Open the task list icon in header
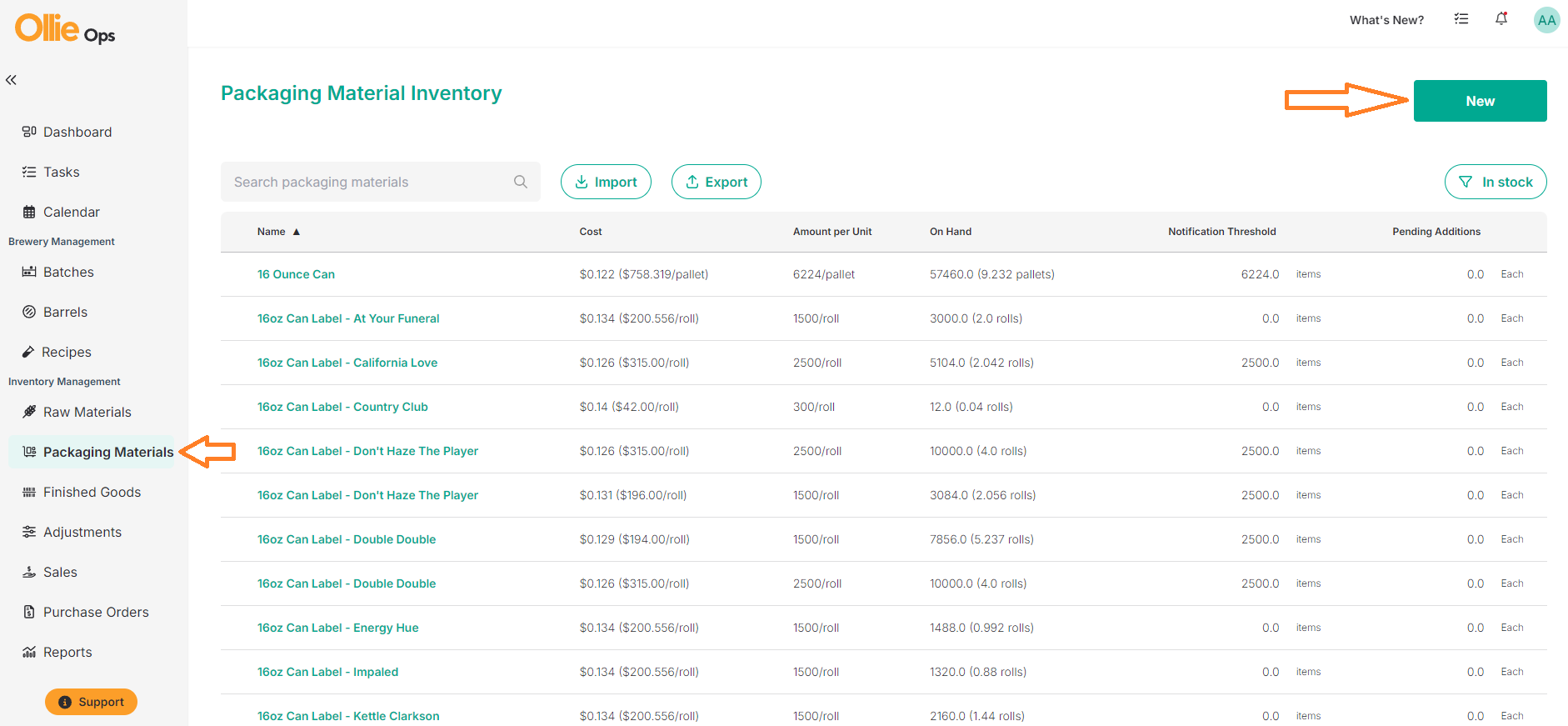The image size is (1568, 726). [1461, 19]
